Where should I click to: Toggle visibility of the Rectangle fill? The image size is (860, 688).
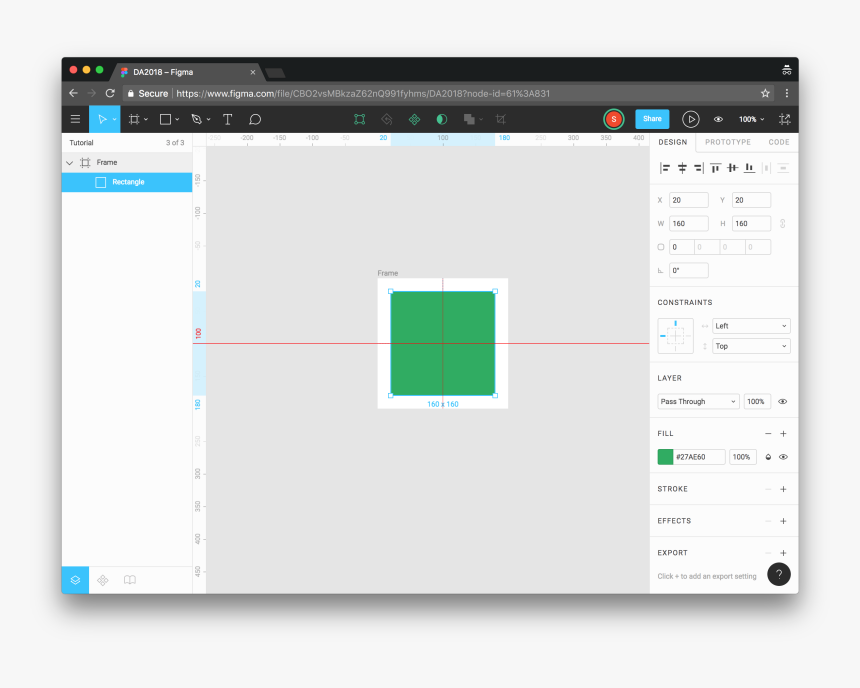pos(782,456)
